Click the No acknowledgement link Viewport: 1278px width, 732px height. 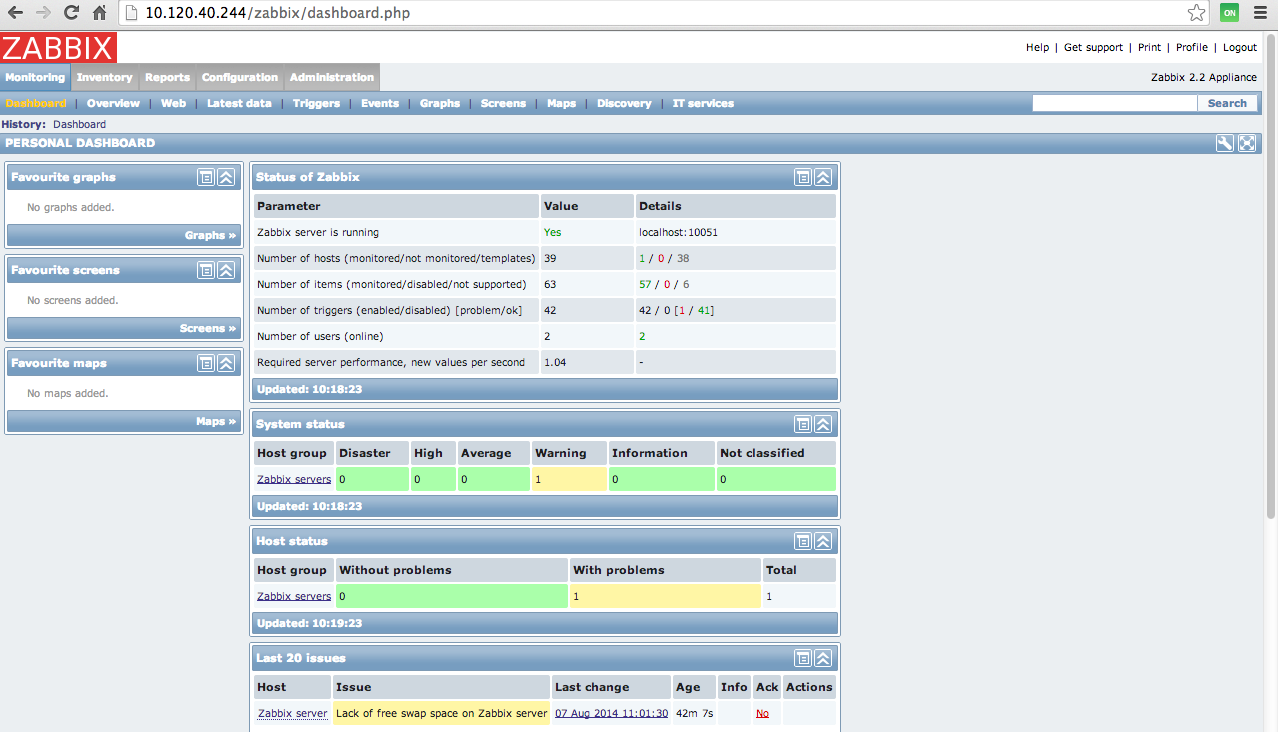(763, 713)
